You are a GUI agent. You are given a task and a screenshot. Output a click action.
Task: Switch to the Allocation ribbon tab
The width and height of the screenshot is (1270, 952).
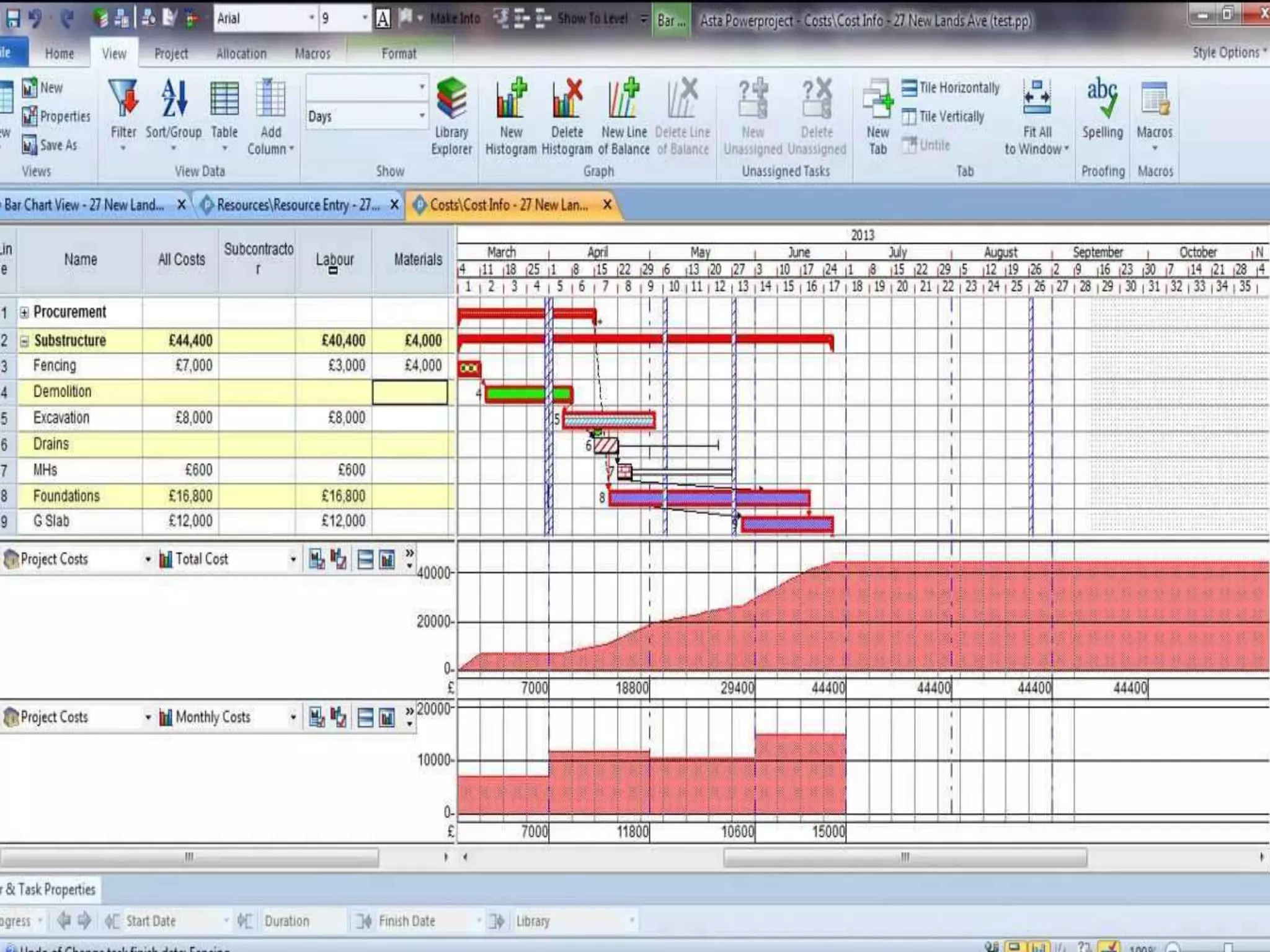pyautogui.click(x=241, y=54)
